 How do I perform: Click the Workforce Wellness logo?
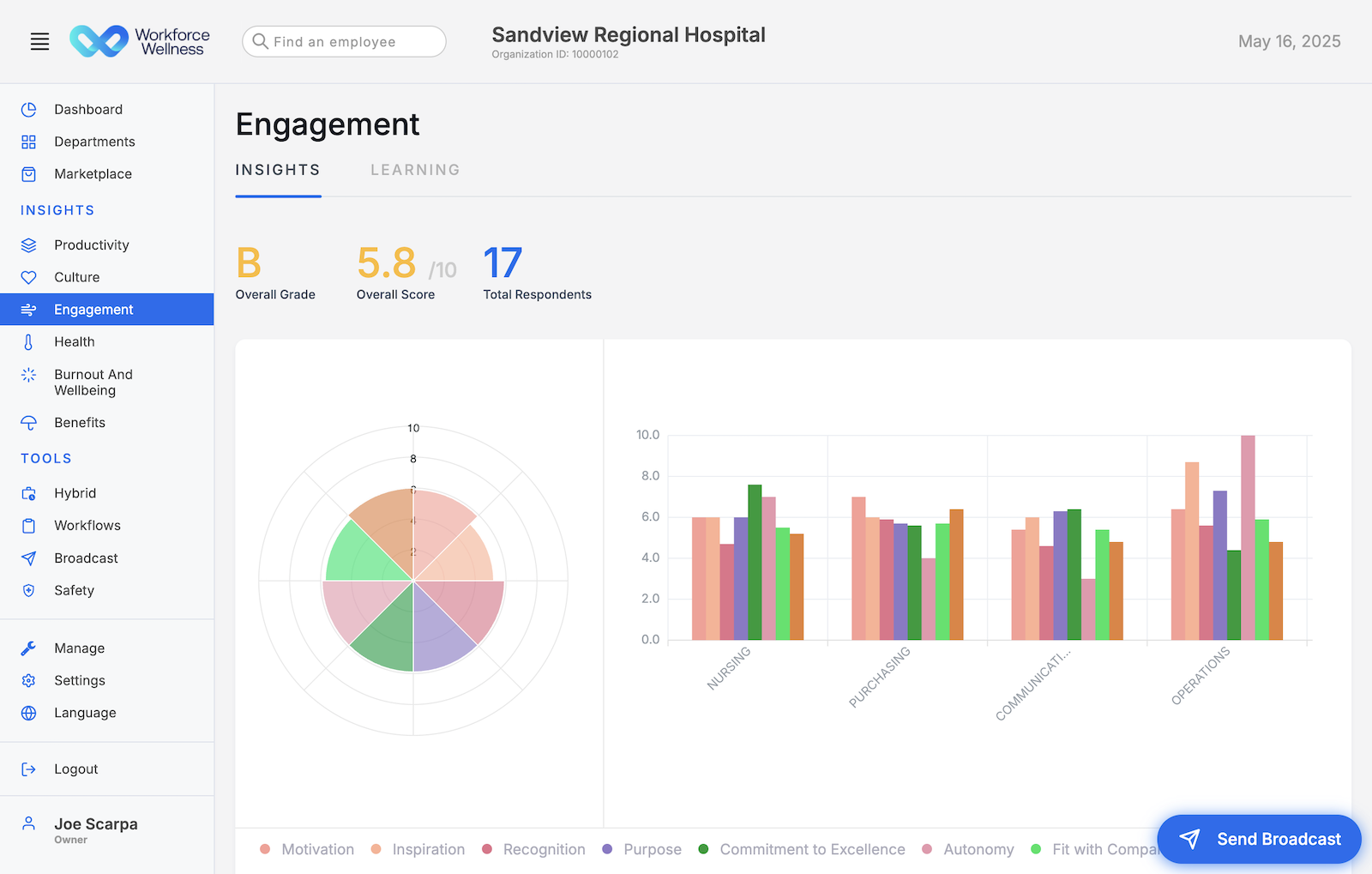point(140,40)
